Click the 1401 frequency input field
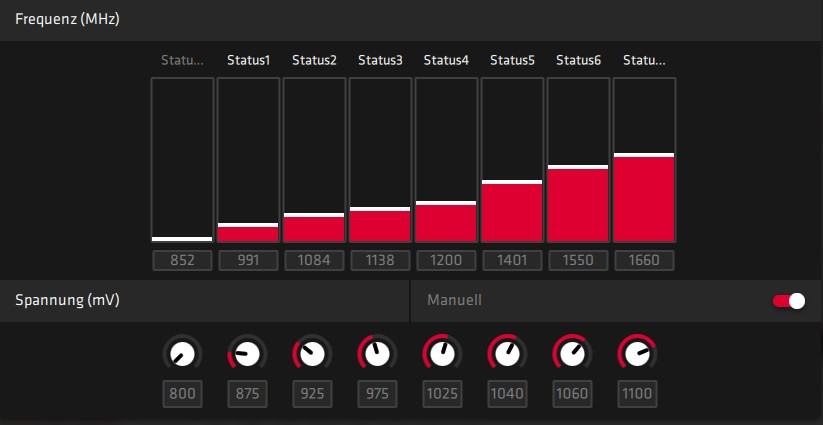The width and height of the screenshot is (823, 425). (x=512, y=260)
